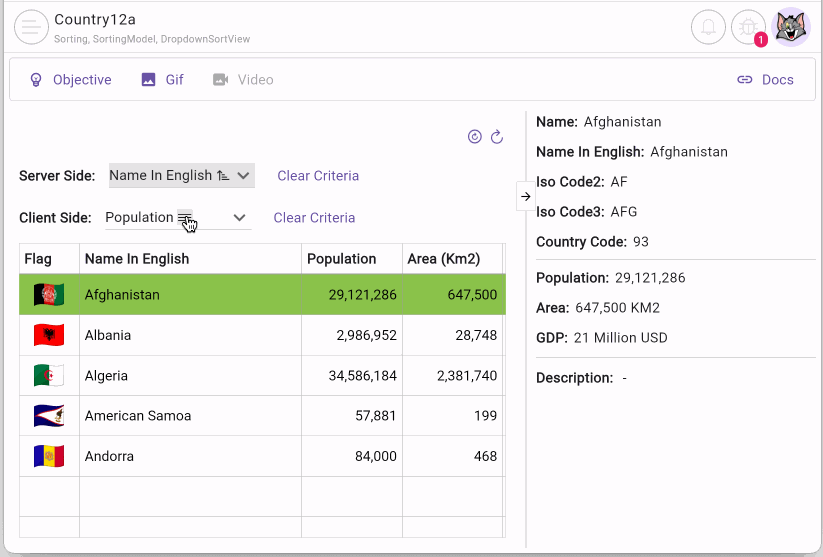The image size is (823, 557).
Task: Click the Albania flag thumbnail
Action: [49, 335]
